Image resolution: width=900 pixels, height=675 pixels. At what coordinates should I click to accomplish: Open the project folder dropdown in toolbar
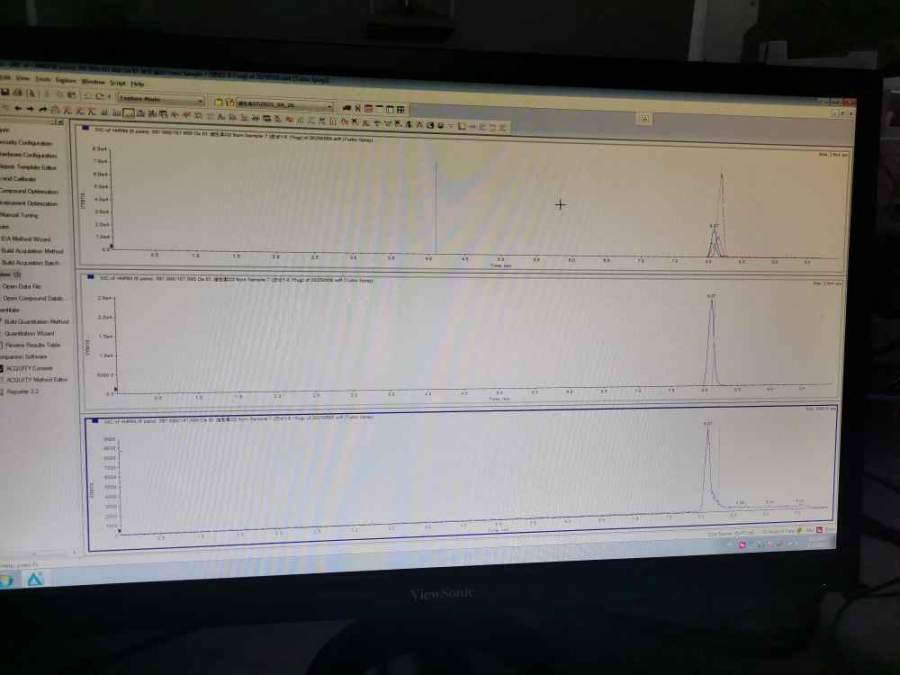pos(284,103)
